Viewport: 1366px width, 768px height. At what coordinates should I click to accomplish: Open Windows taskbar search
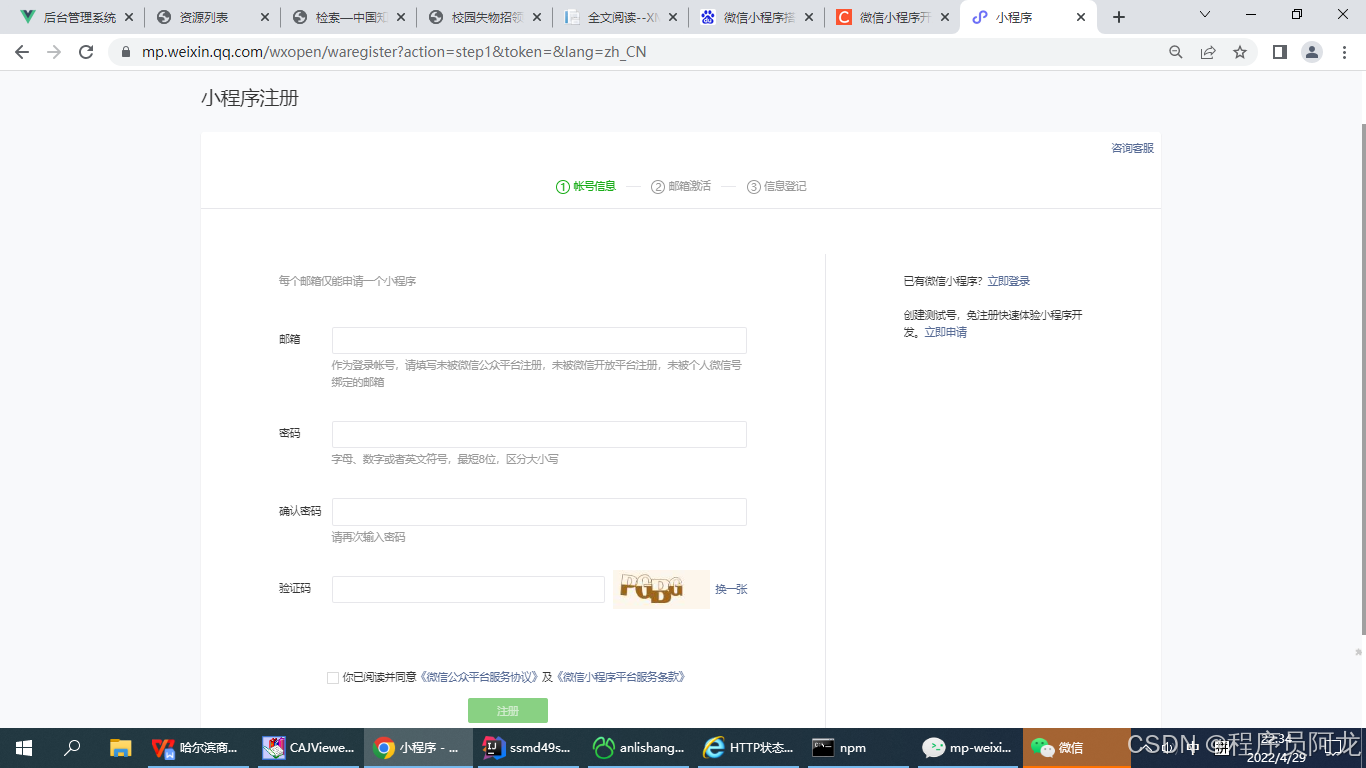(x=72, y=748)
